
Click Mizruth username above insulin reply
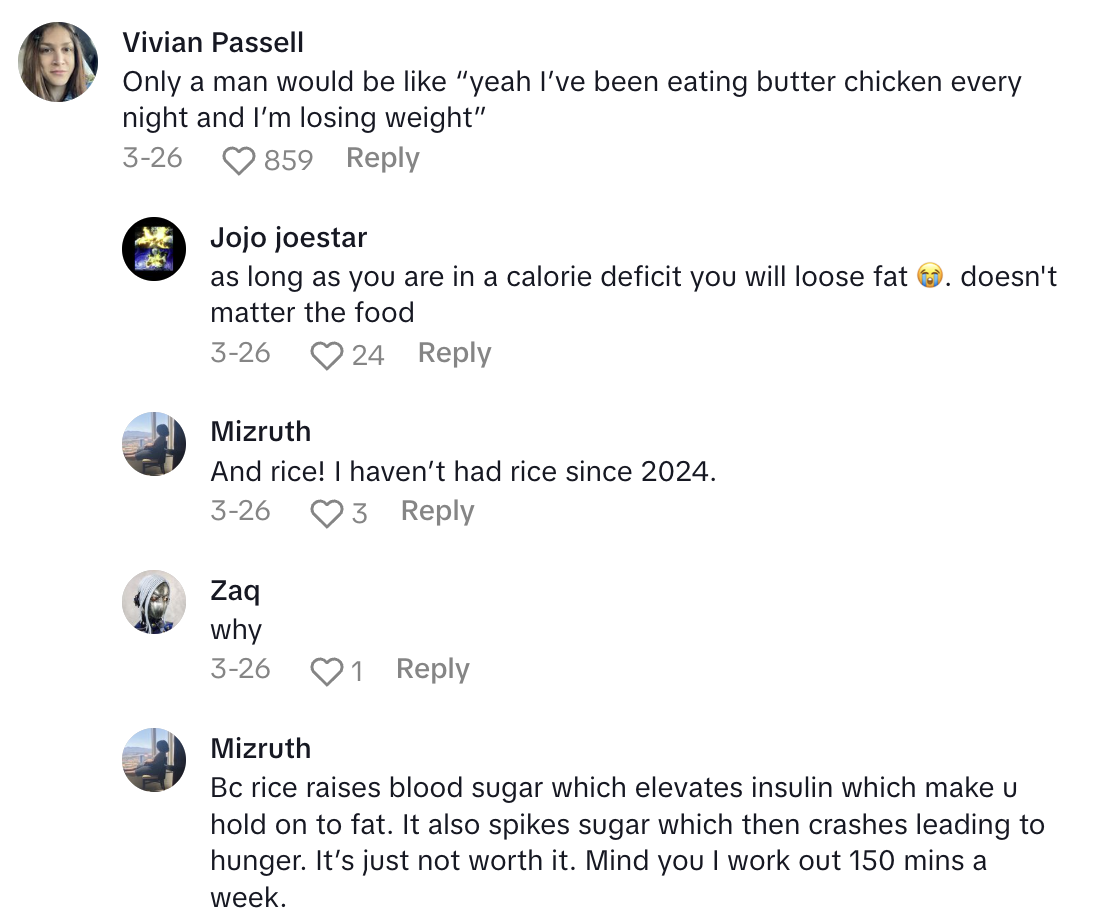click(x=260, y=748)
